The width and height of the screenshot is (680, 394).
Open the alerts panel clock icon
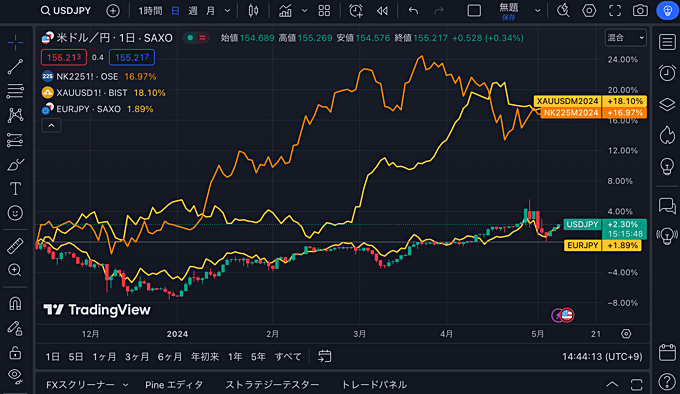[x=667, y=73]
